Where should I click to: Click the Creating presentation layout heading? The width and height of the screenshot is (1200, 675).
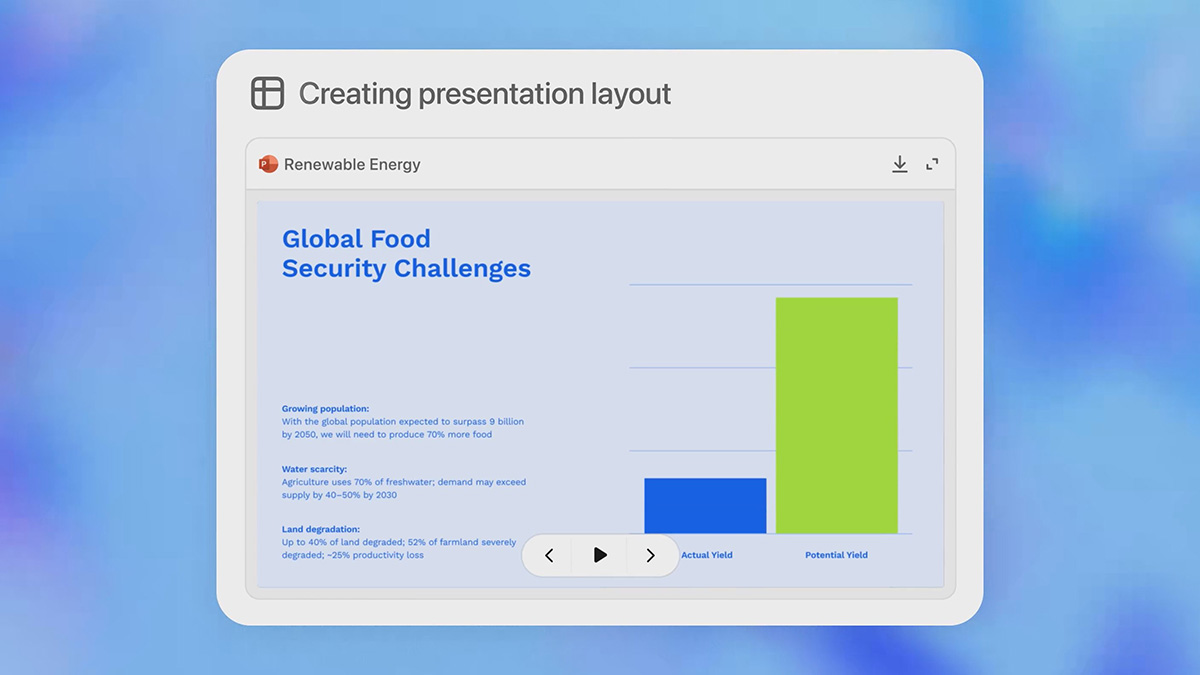point(485,94)
